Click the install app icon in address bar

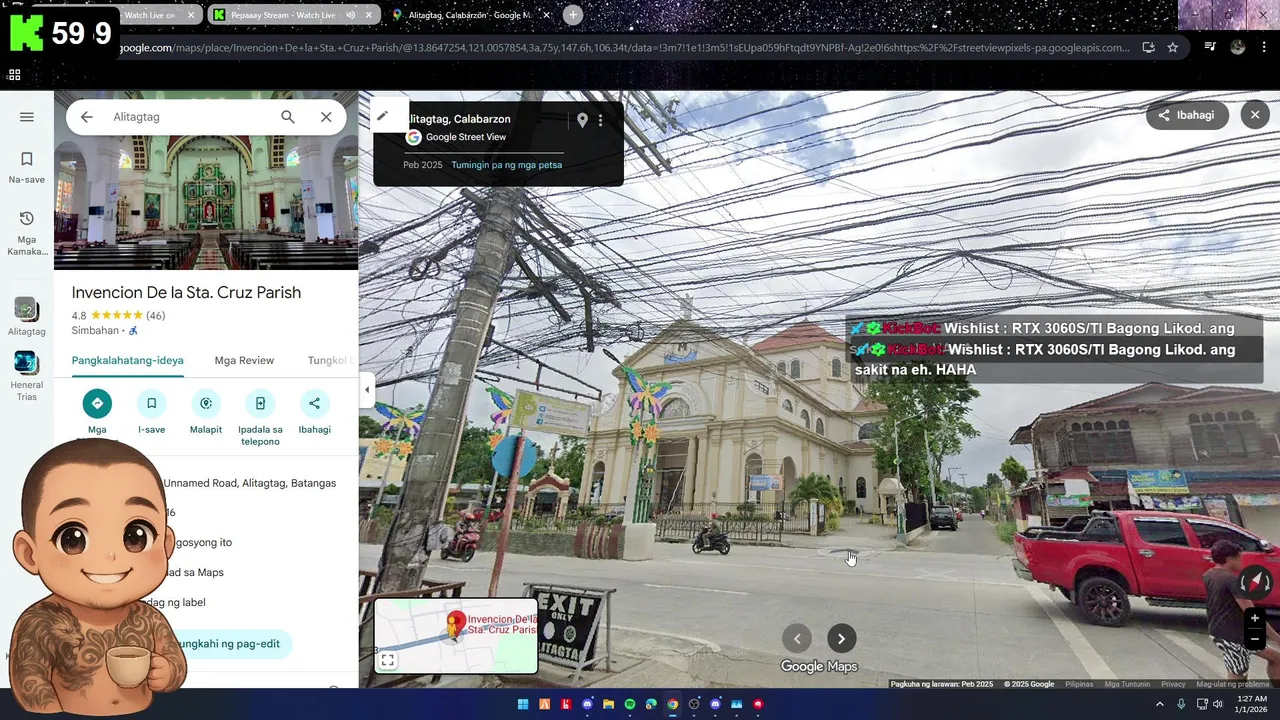point(1148,47)
